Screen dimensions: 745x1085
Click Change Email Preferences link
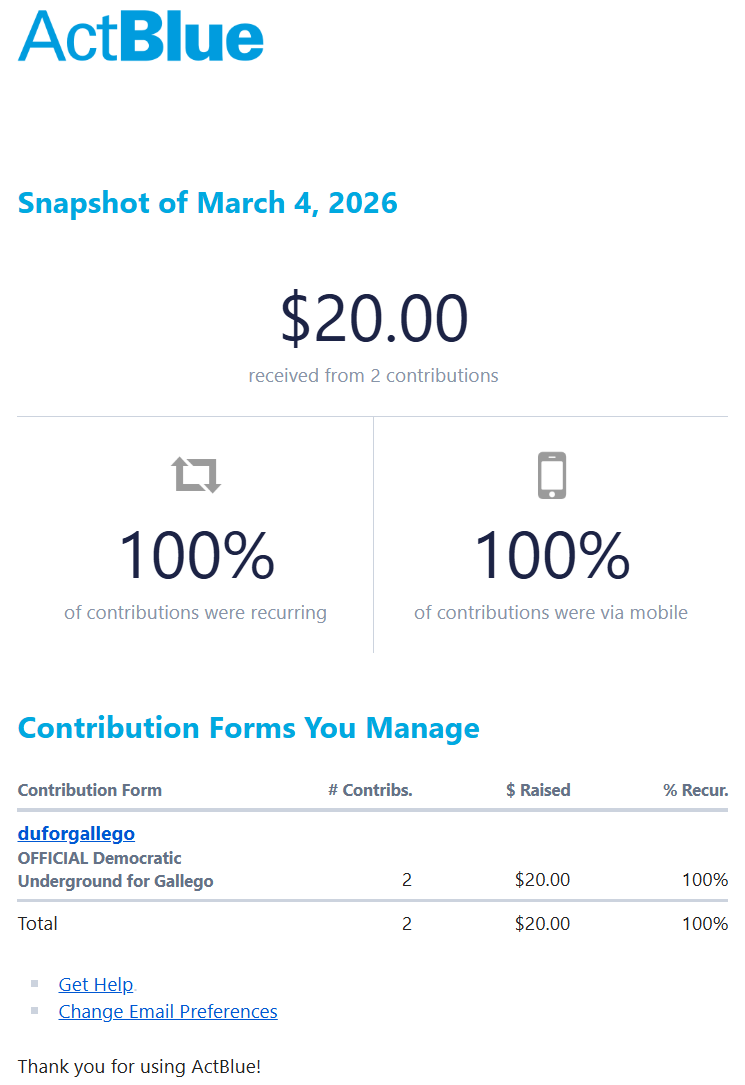tap(168, 1012)
